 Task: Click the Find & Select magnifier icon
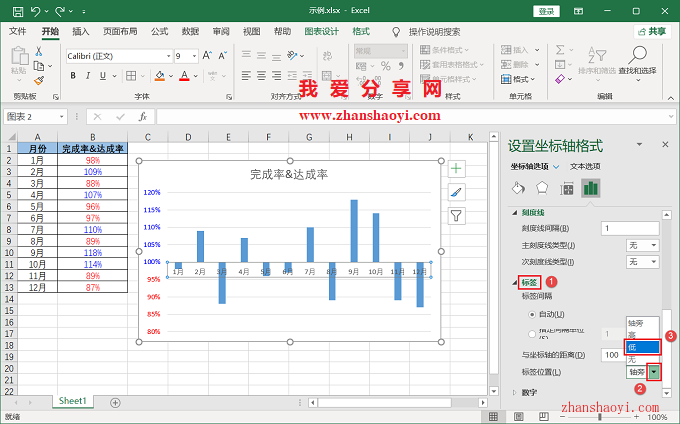(x=638, y=55)
